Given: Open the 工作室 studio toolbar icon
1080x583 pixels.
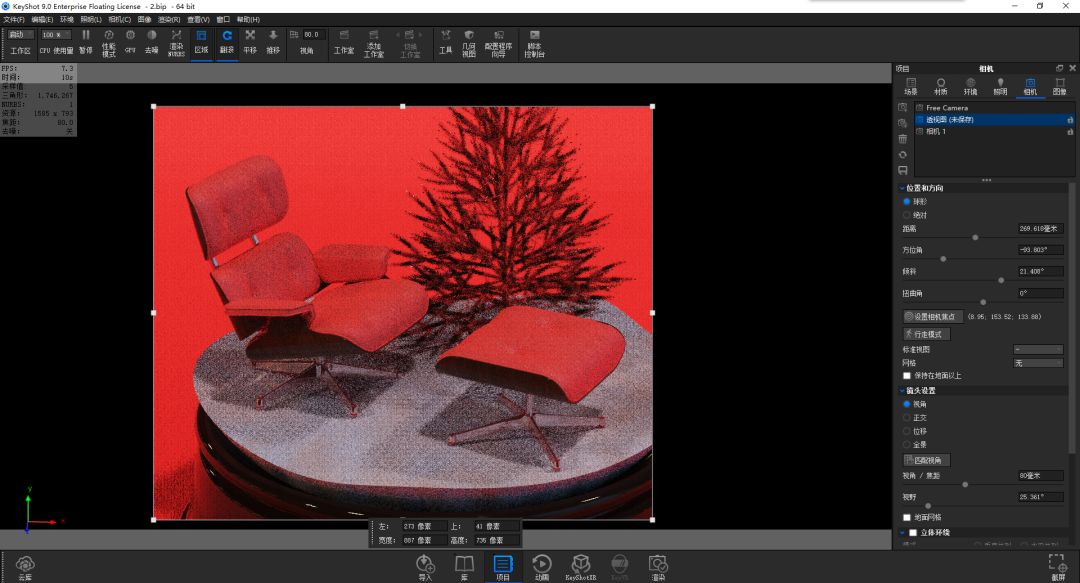Looking at the screenshot, I should (x=344, y=42).
